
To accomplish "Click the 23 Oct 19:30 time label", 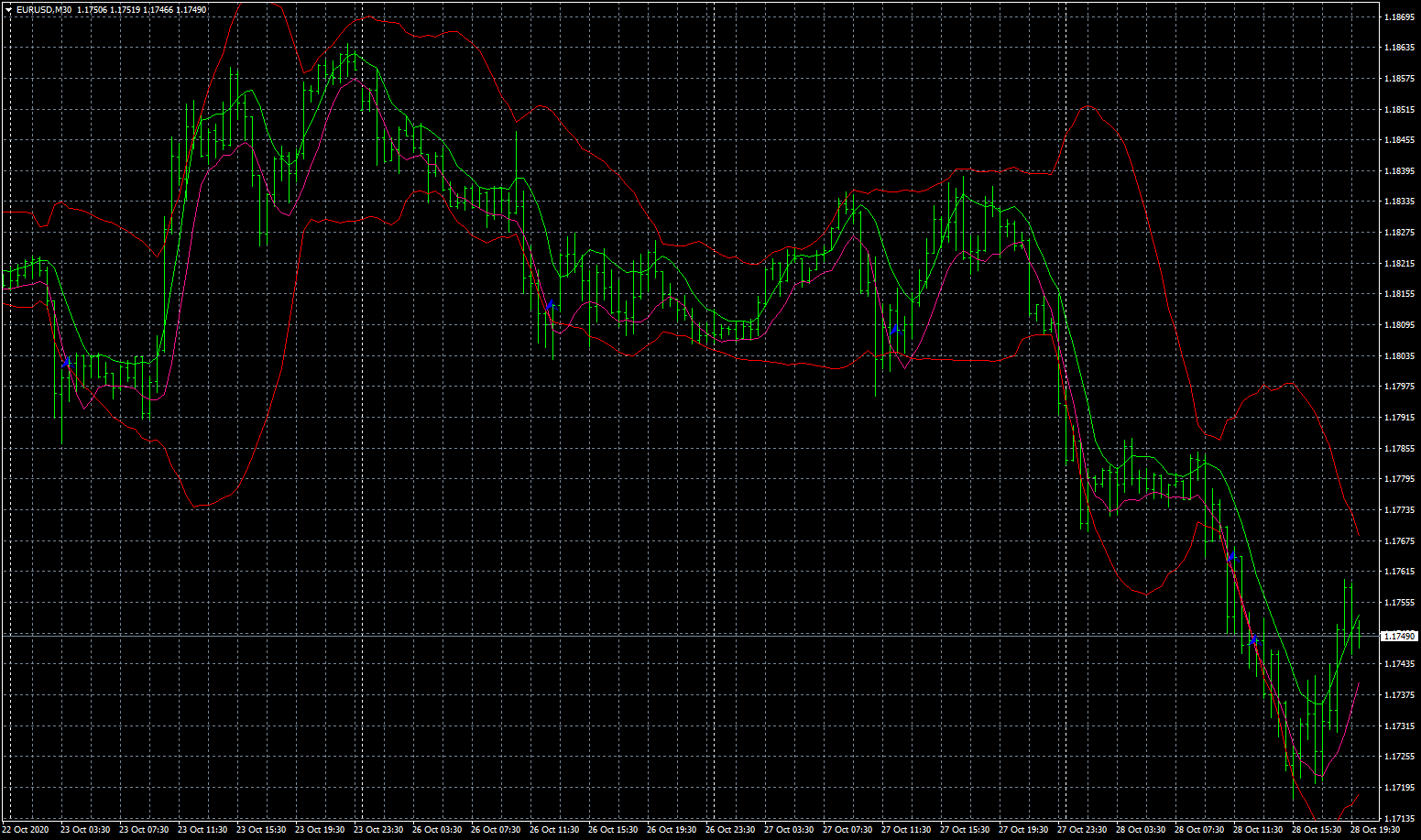I will (320, 830).
